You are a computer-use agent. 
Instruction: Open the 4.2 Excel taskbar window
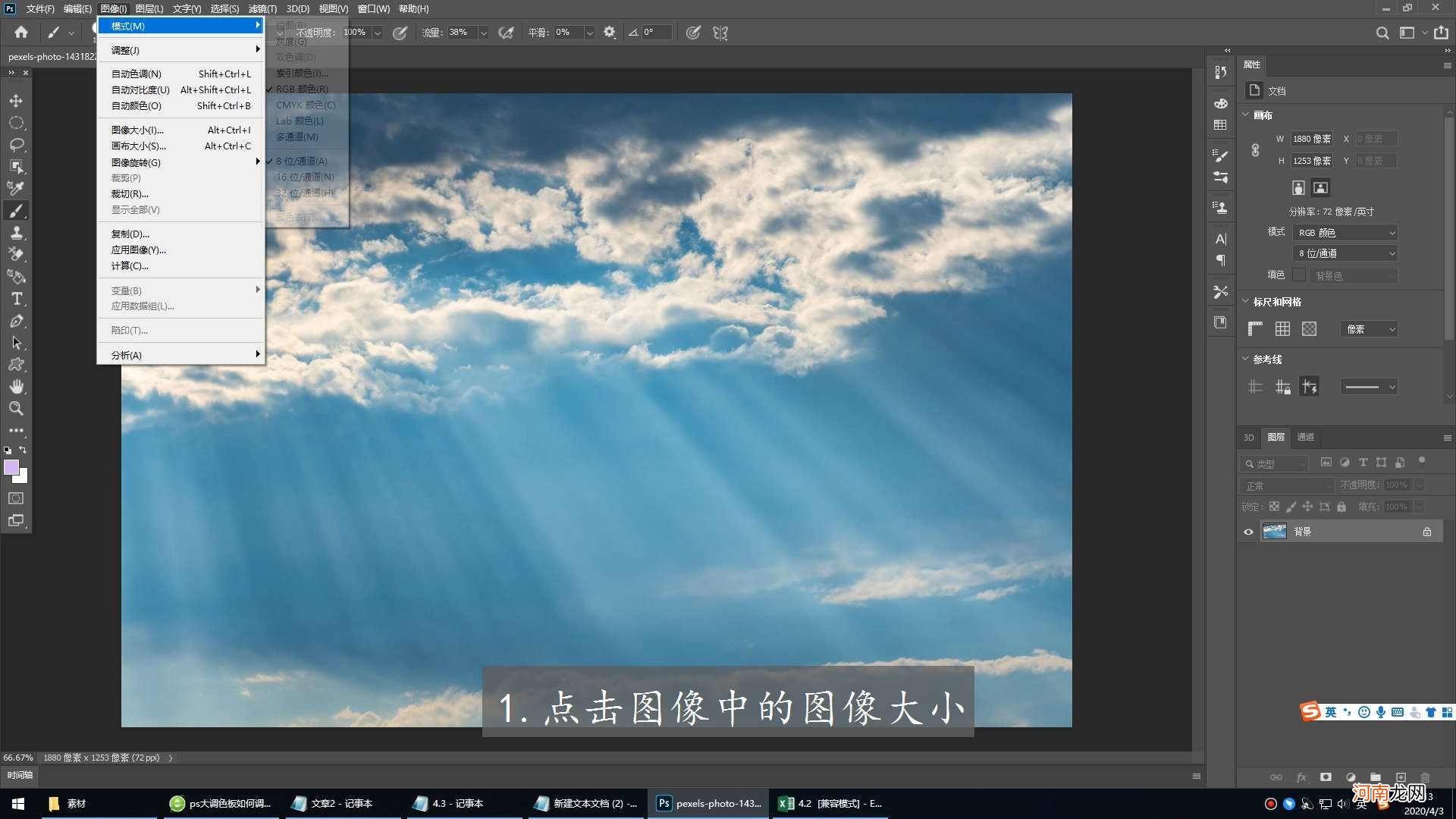point(830,803)
